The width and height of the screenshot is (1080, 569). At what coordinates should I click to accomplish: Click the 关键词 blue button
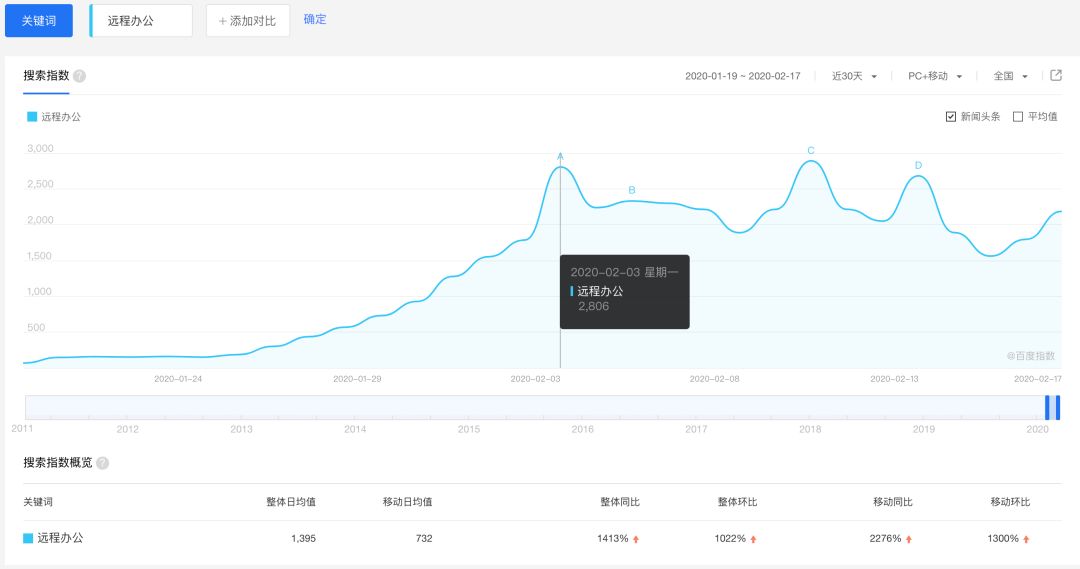(39, 20)
